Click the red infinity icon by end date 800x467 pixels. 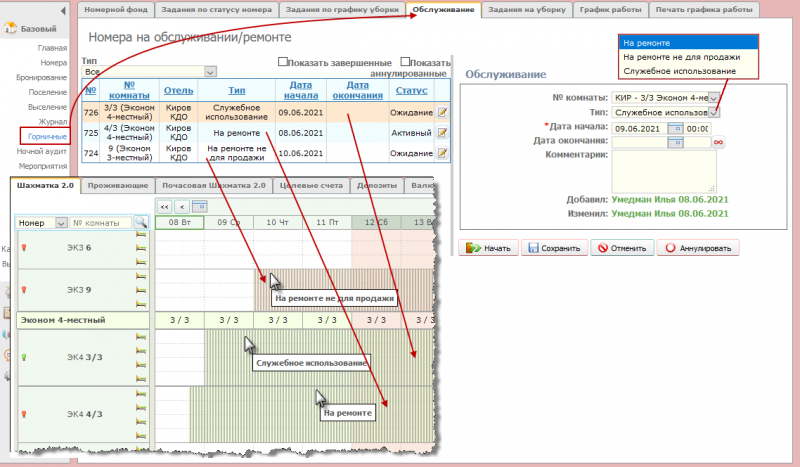717,143
